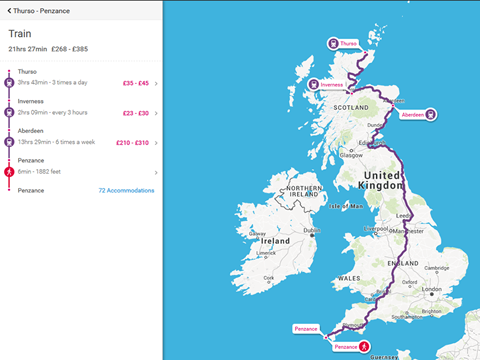Screen dimensions: 480x360
Task: Click the white Penzance label on the map
Action: point(306,329)
